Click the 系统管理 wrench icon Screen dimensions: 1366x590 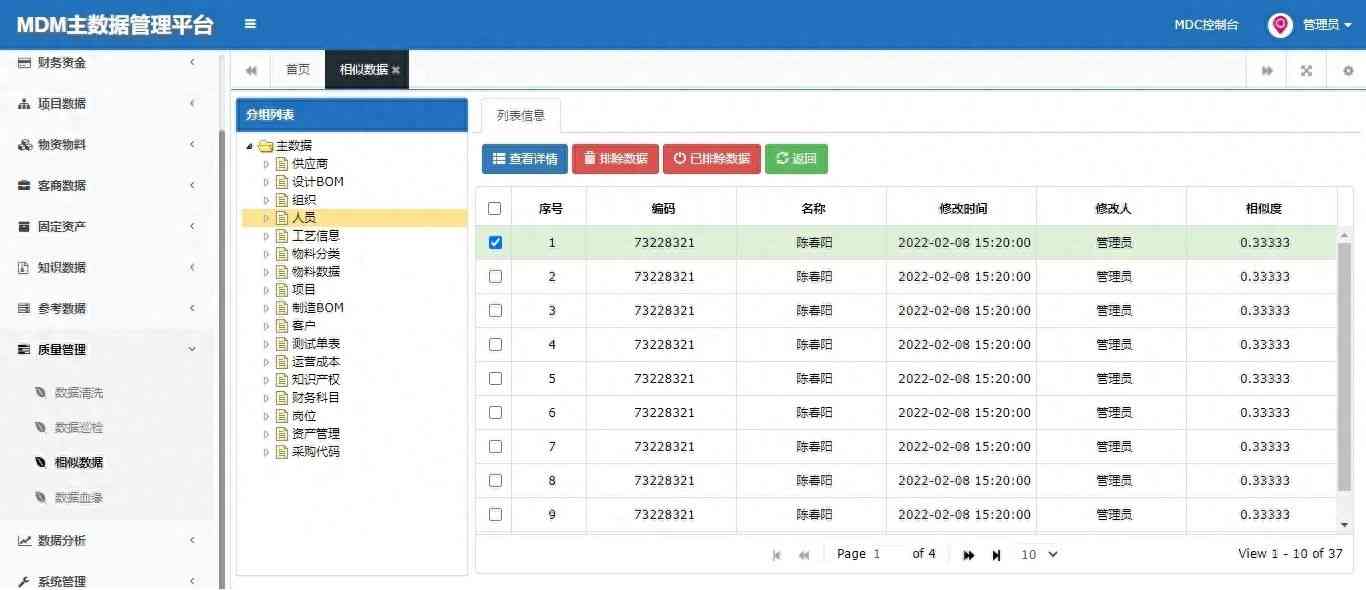(25, 582)
